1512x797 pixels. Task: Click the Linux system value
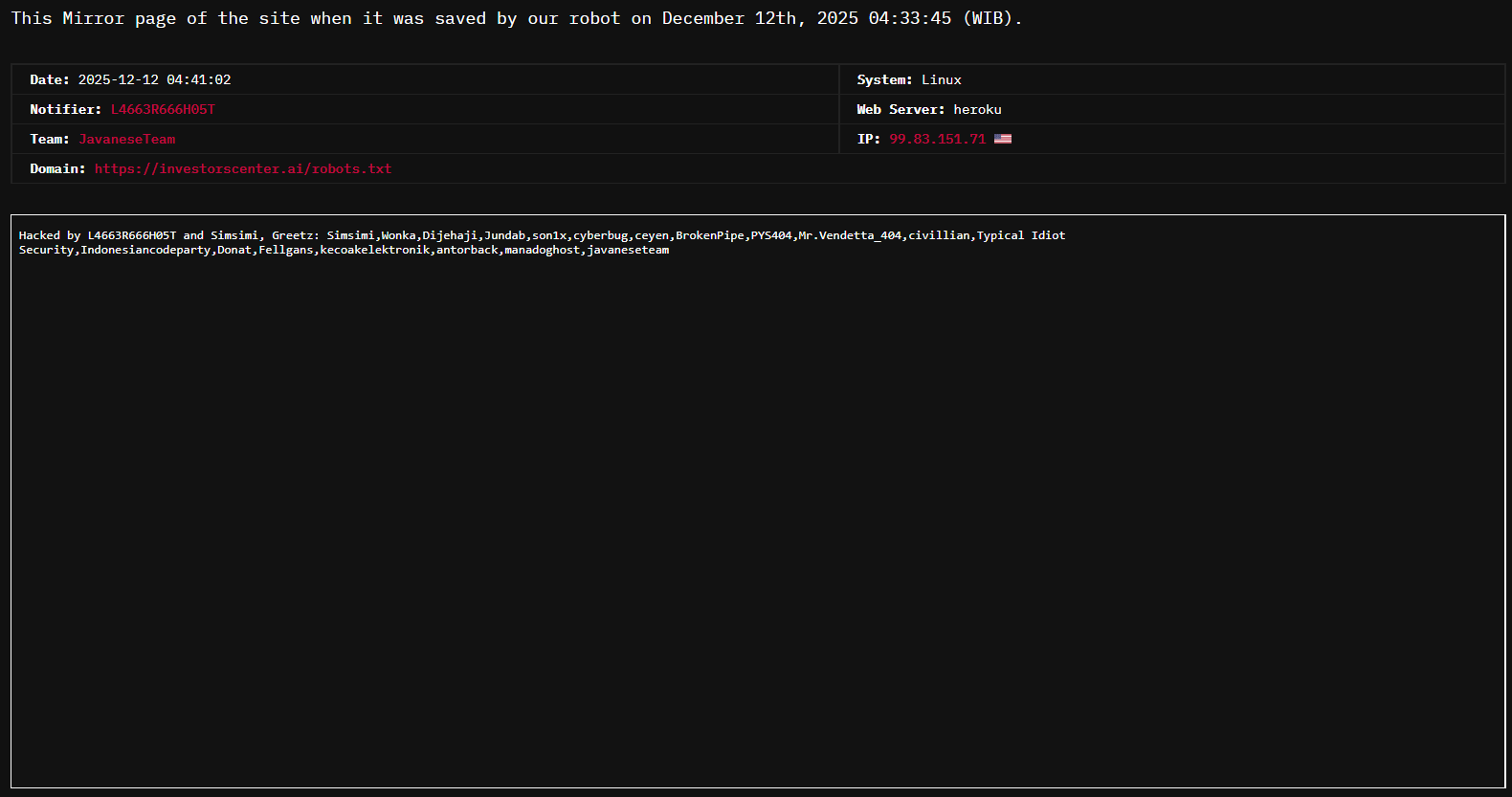(x=941, y=80)
